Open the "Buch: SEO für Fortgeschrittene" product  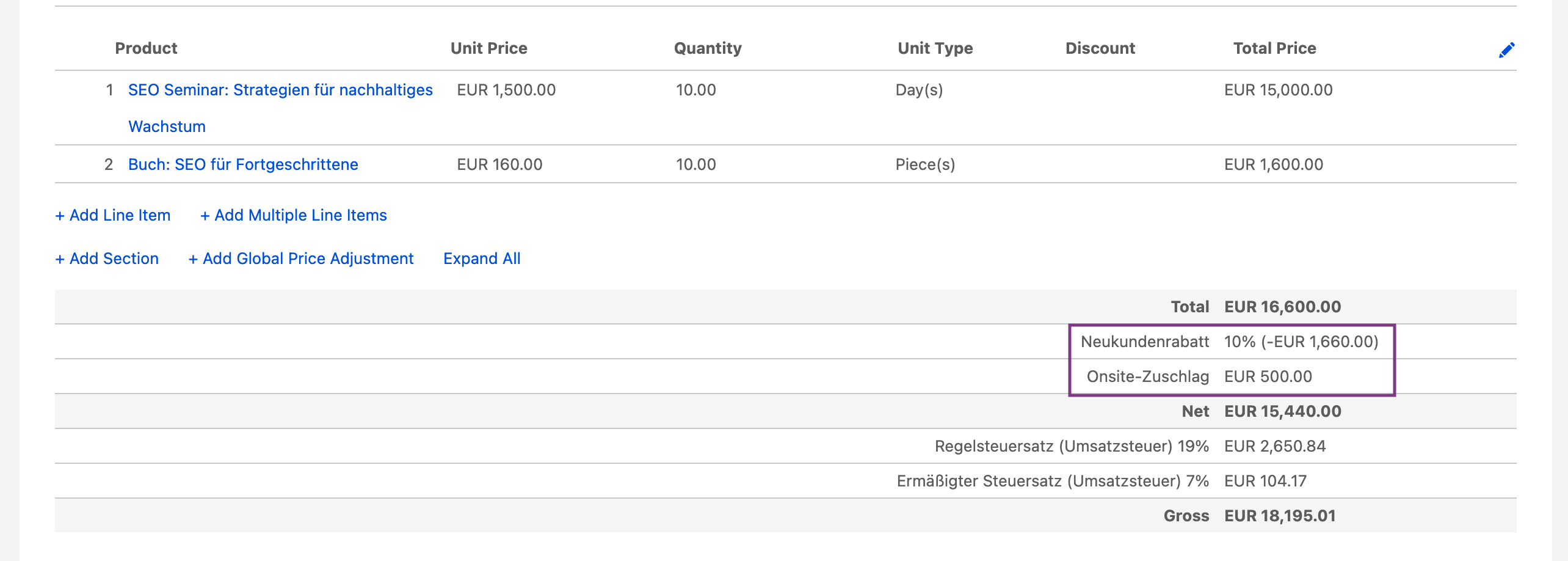[243, 164]
